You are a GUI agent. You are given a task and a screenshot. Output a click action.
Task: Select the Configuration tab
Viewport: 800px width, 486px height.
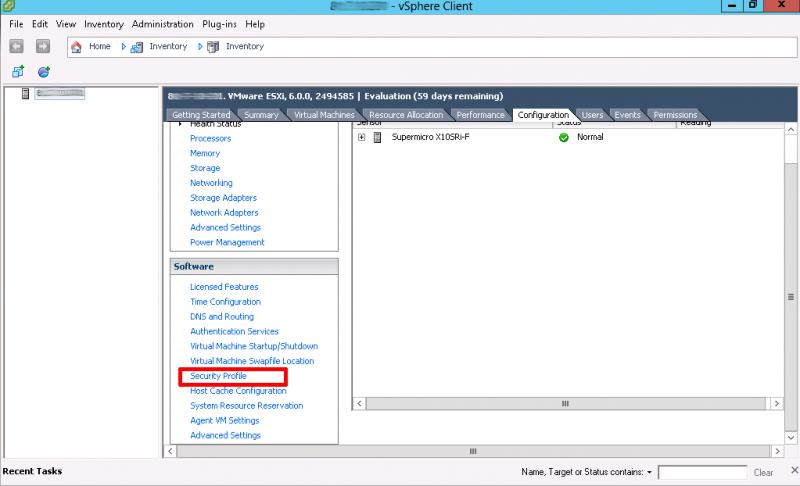[x=543, y=115]
